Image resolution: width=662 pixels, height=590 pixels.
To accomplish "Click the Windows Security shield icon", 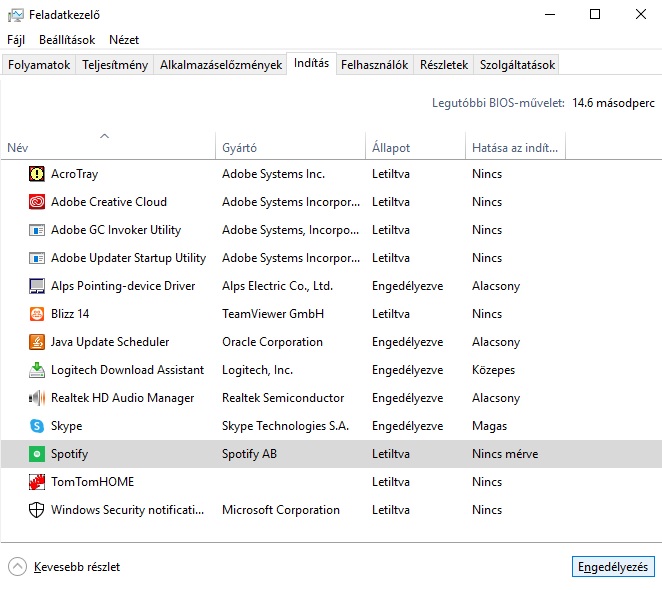I will tap(37, 510).
